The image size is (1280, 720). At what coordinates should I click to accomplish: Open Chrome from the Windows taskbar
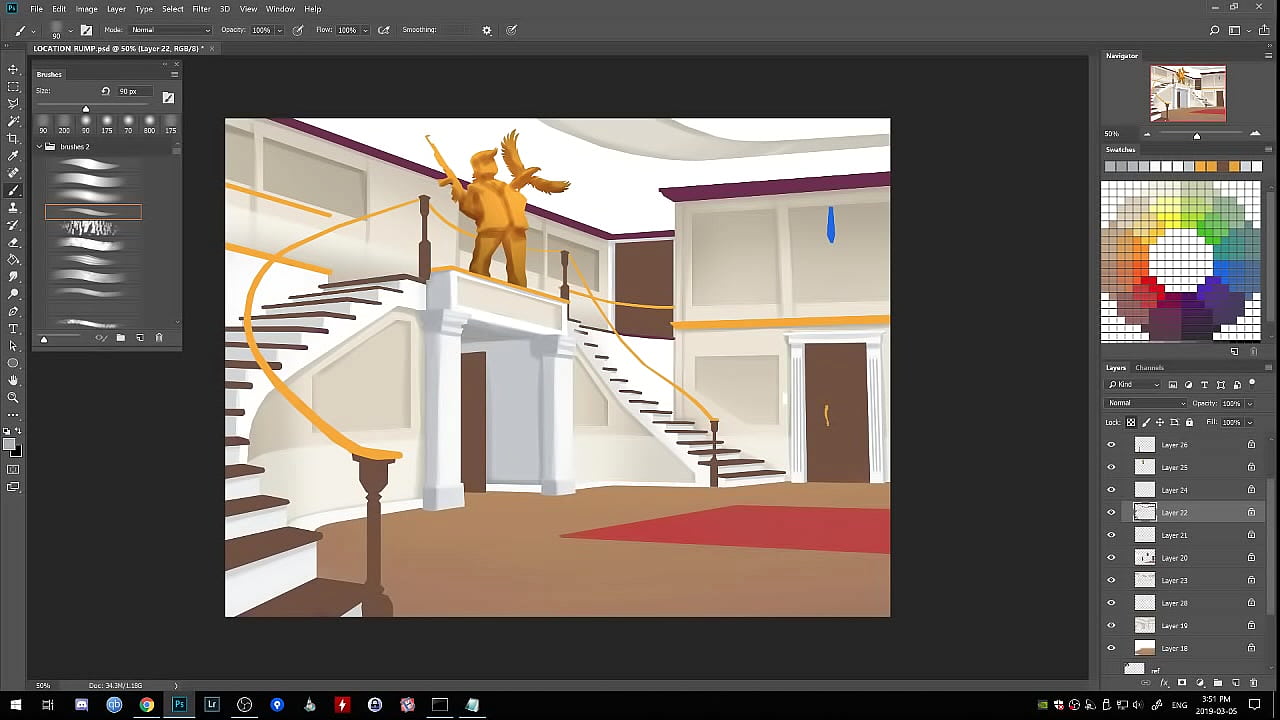pyautogui.click(x=147, y=705)
